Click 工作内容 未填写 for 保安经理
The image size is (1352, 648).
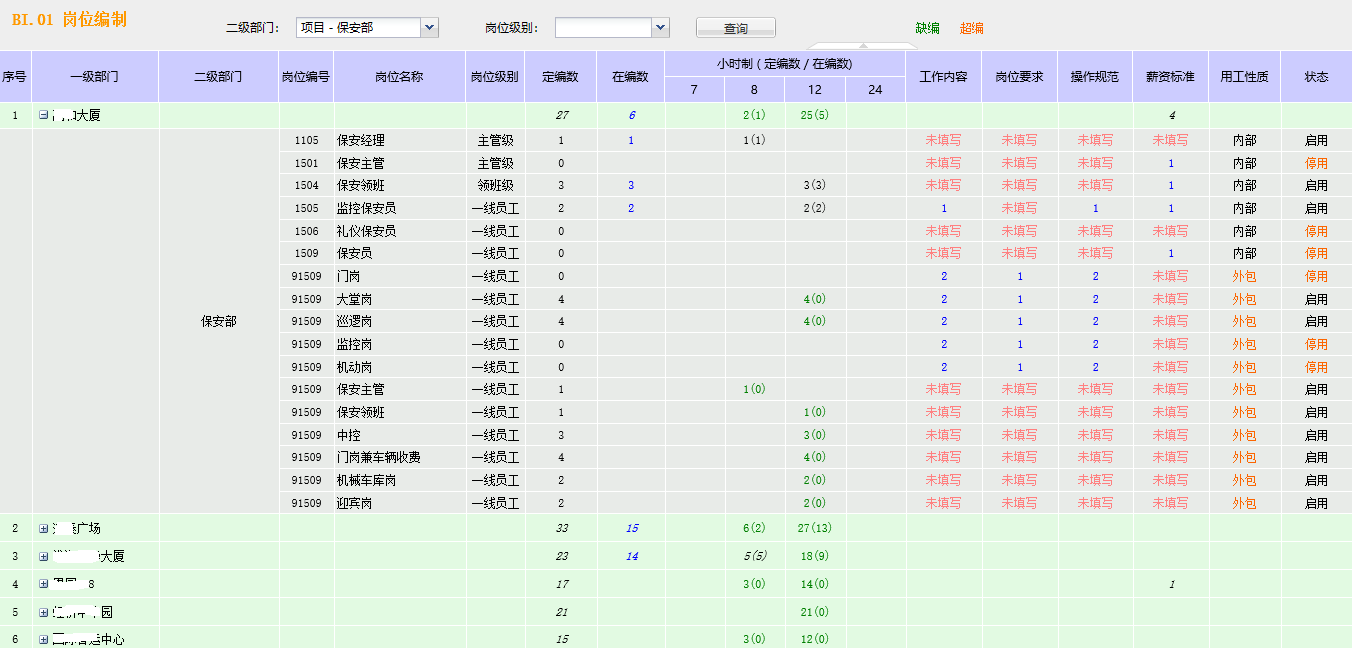click(x=943, y=140)
